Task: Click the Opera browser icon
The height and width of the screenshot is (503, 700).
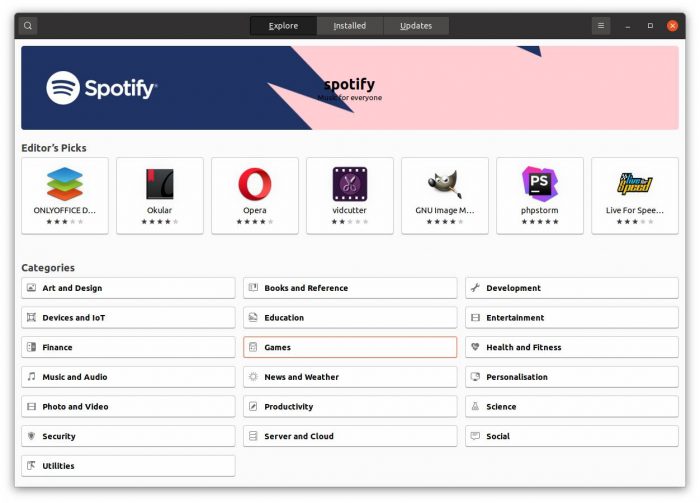Action: [255, 184]
